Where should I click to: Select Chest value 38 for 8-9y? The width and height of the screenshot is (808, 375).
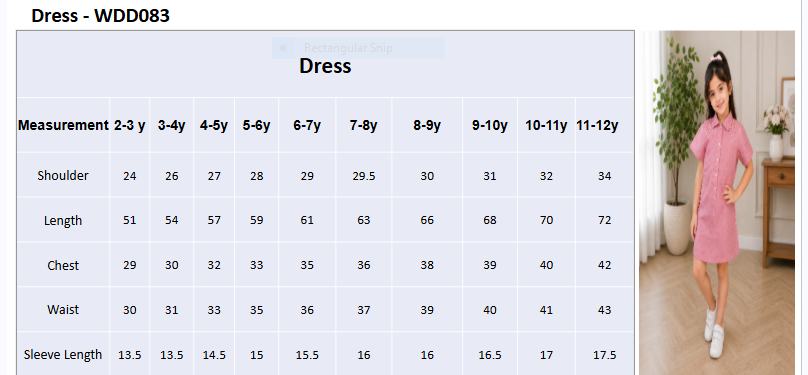click(x=427, y=265)
